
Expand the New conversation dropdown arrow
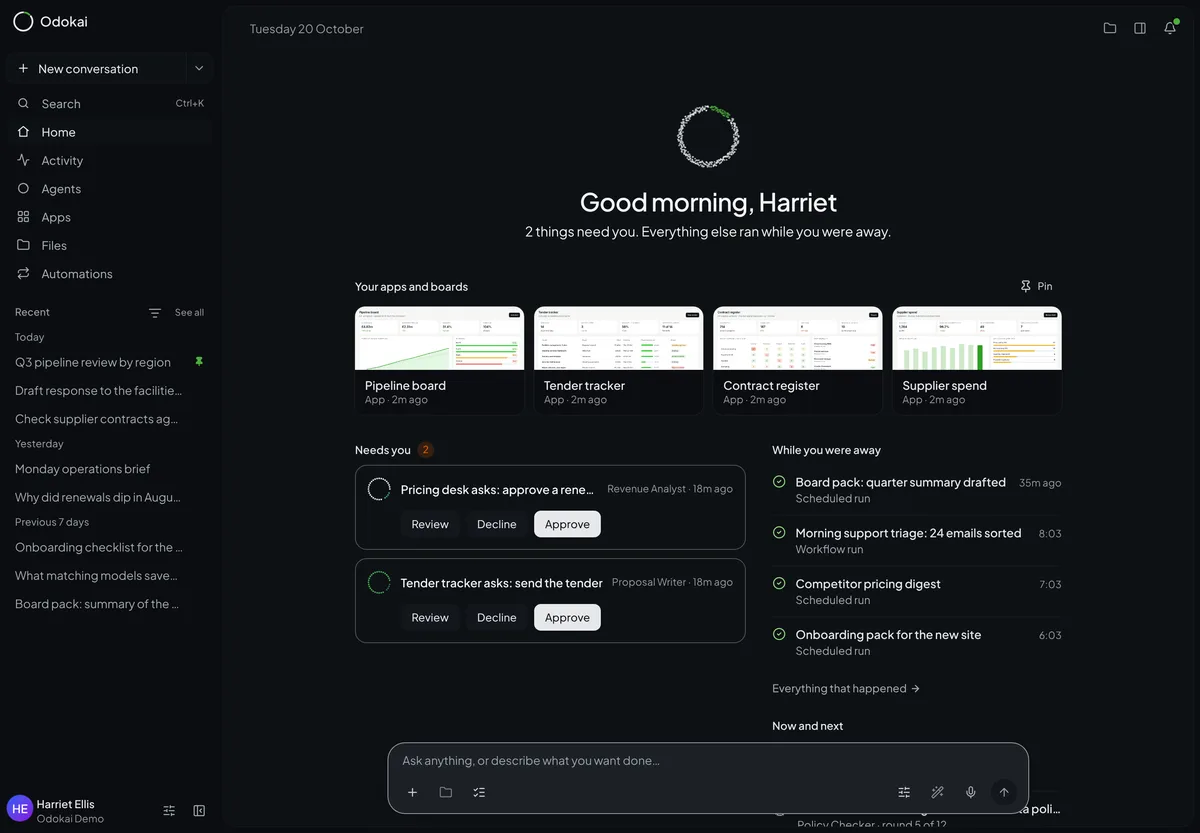point(199,69)
